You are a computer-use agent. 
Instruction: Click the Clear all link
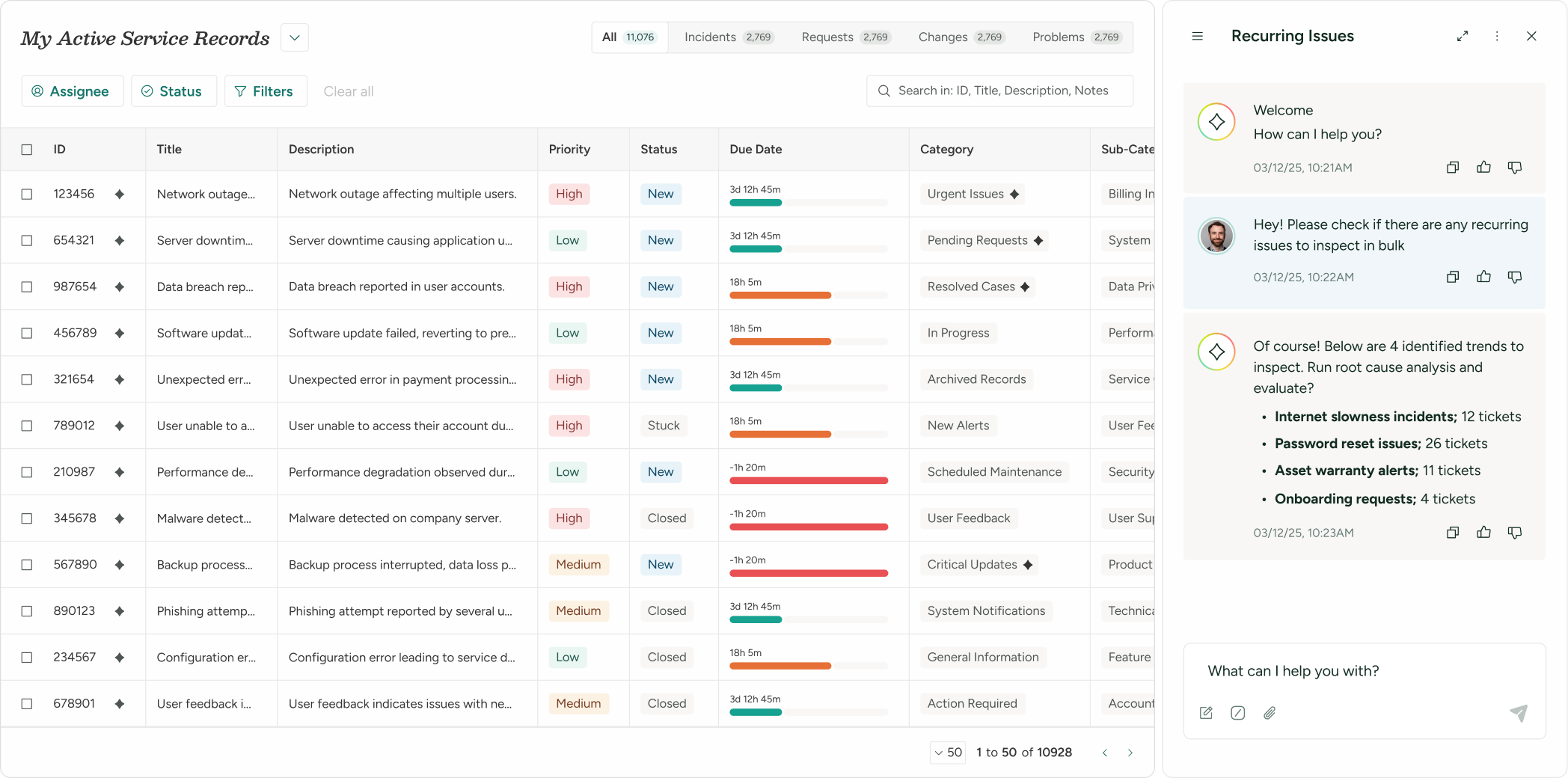[x=349, y=91]
